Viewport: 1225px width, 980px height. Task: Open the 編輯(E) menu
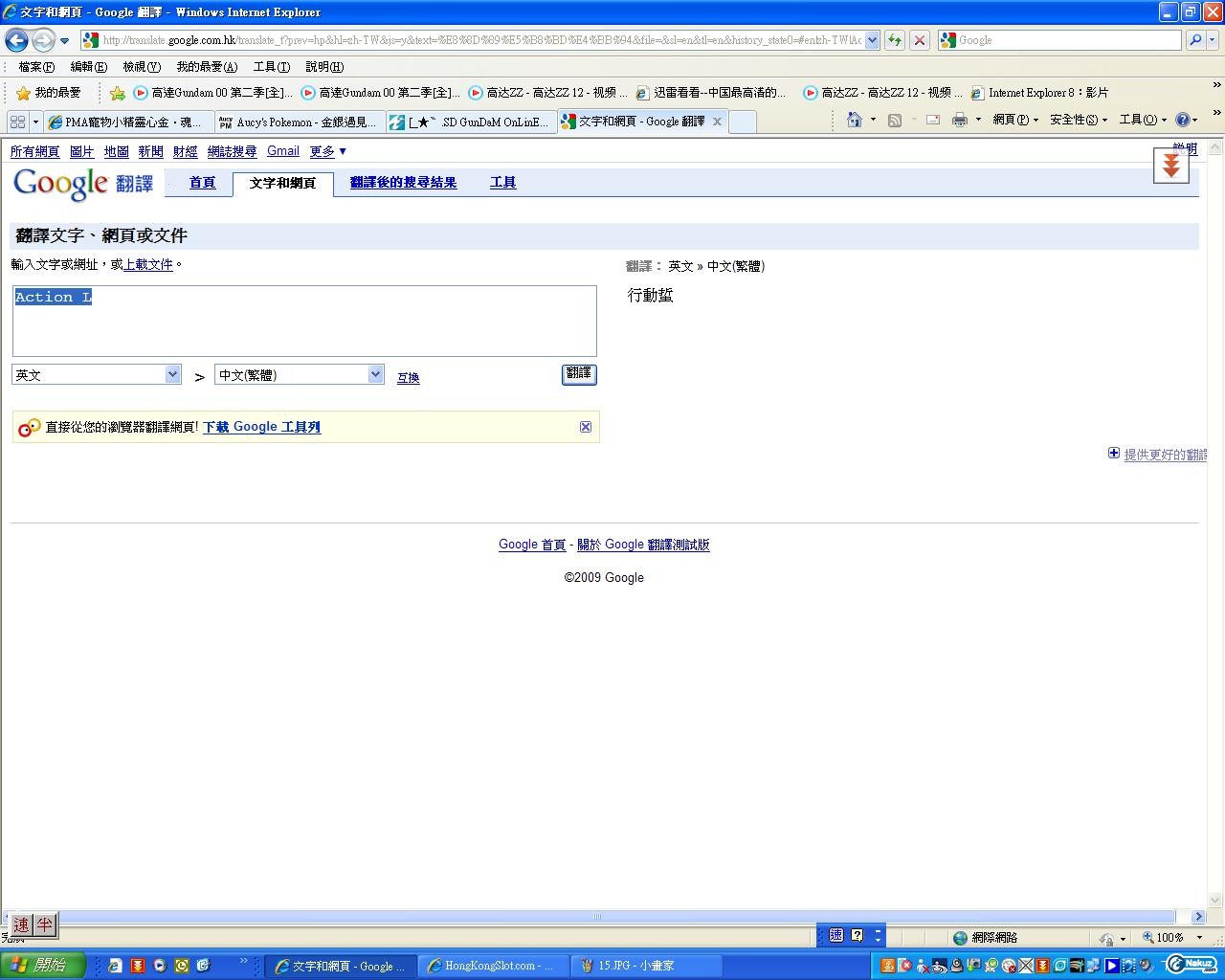88,67
